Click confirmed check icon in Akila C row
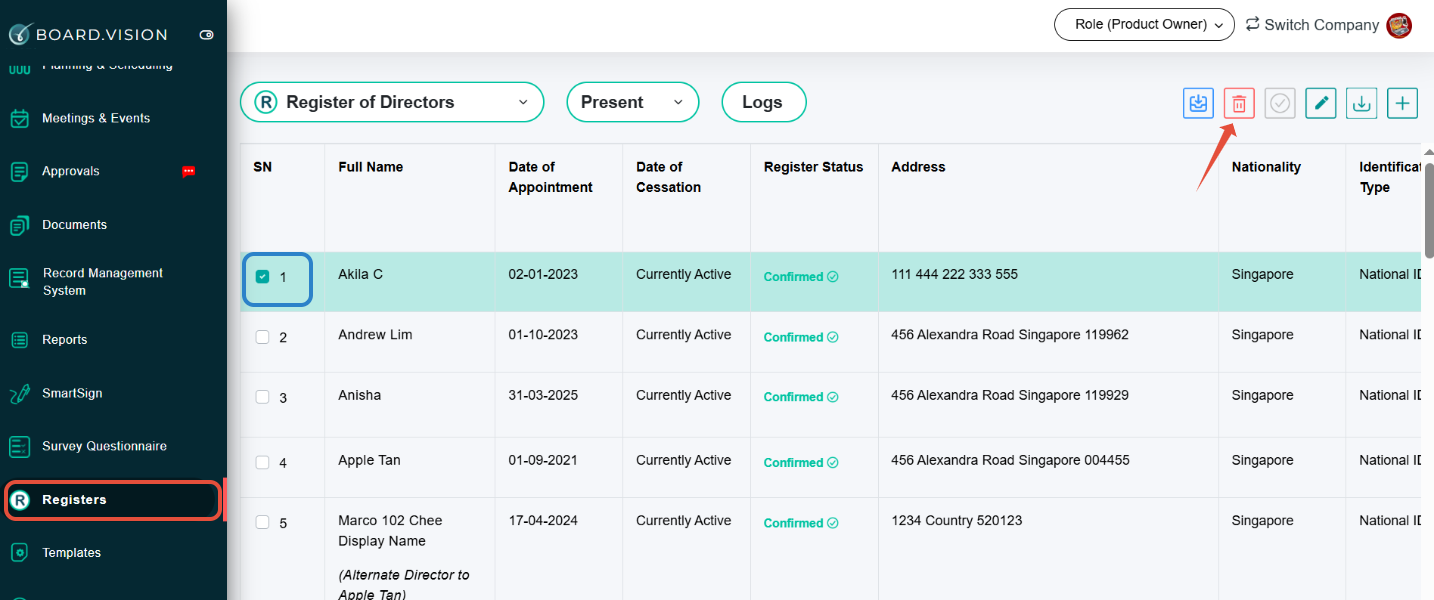The height and width of the screenshot is (600, 1434). tap(832, 277)
